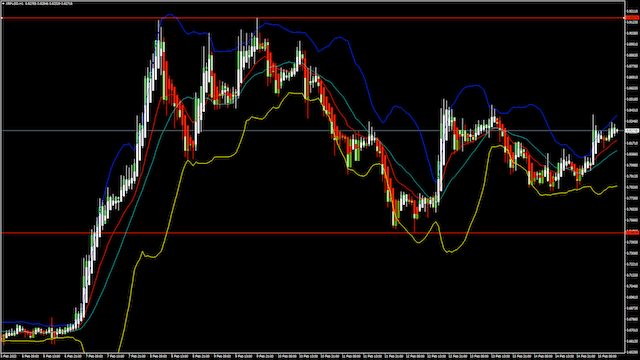Click the last date label on the time axis
The image size is (640, 360).
(607, 356)
